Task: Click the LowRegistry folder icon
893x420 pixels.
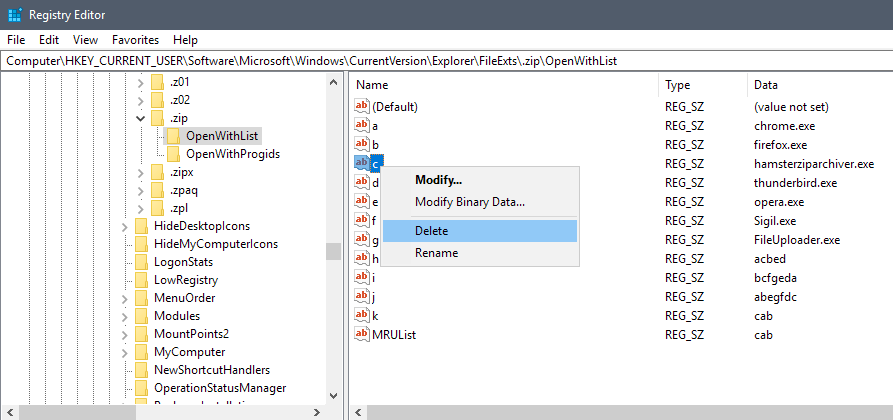Action: [x=141, y=280]
